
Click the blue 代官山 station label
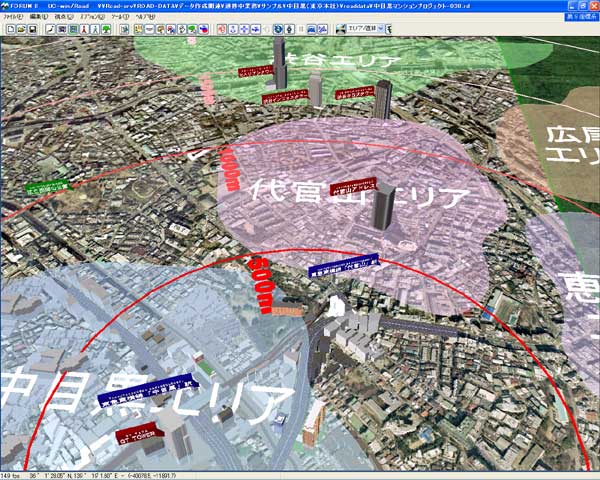point(344,265)
